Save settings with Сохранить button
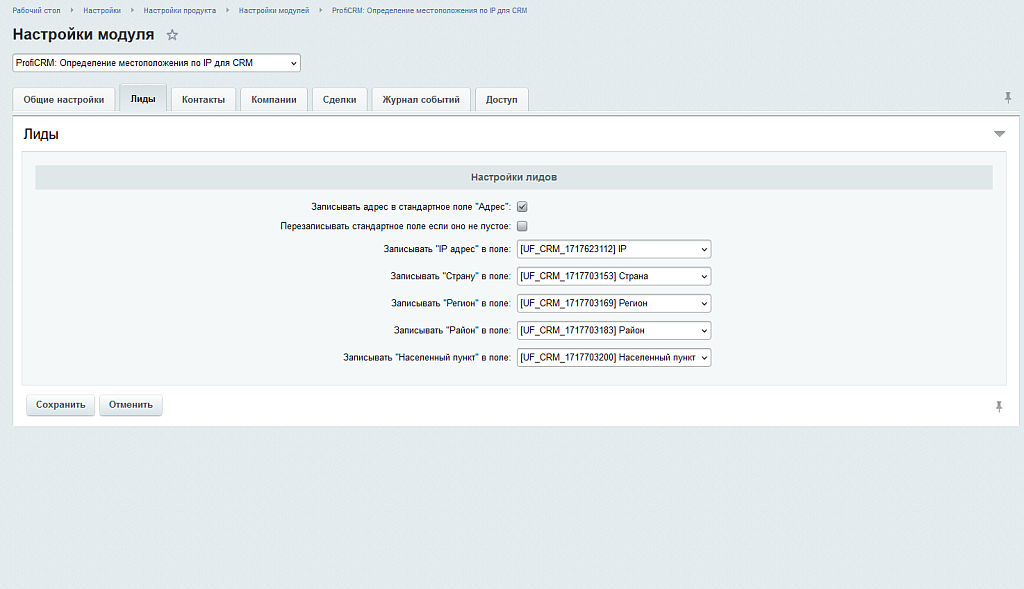 coord(60,405)
